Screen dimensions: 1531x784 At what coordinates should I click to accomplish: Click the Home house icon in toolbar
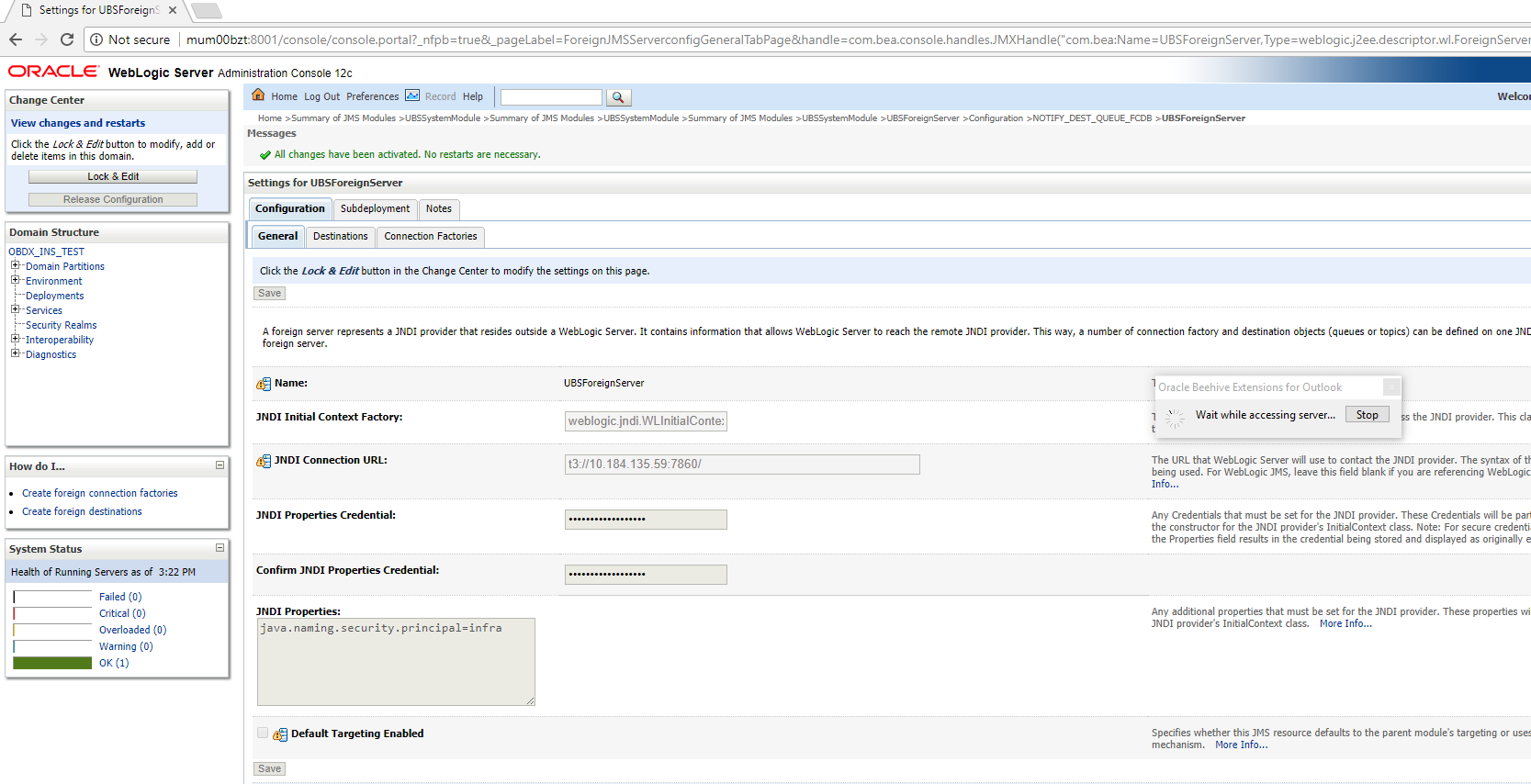[x=258, y=95]
